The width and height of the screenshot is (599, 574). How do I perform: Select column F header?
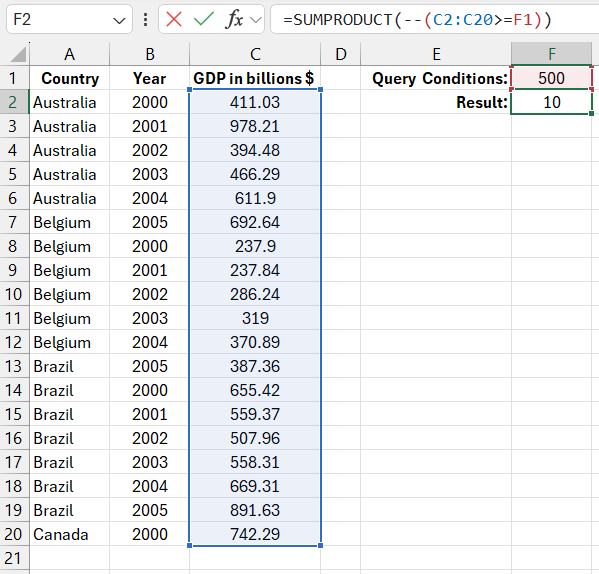[551, 54]
